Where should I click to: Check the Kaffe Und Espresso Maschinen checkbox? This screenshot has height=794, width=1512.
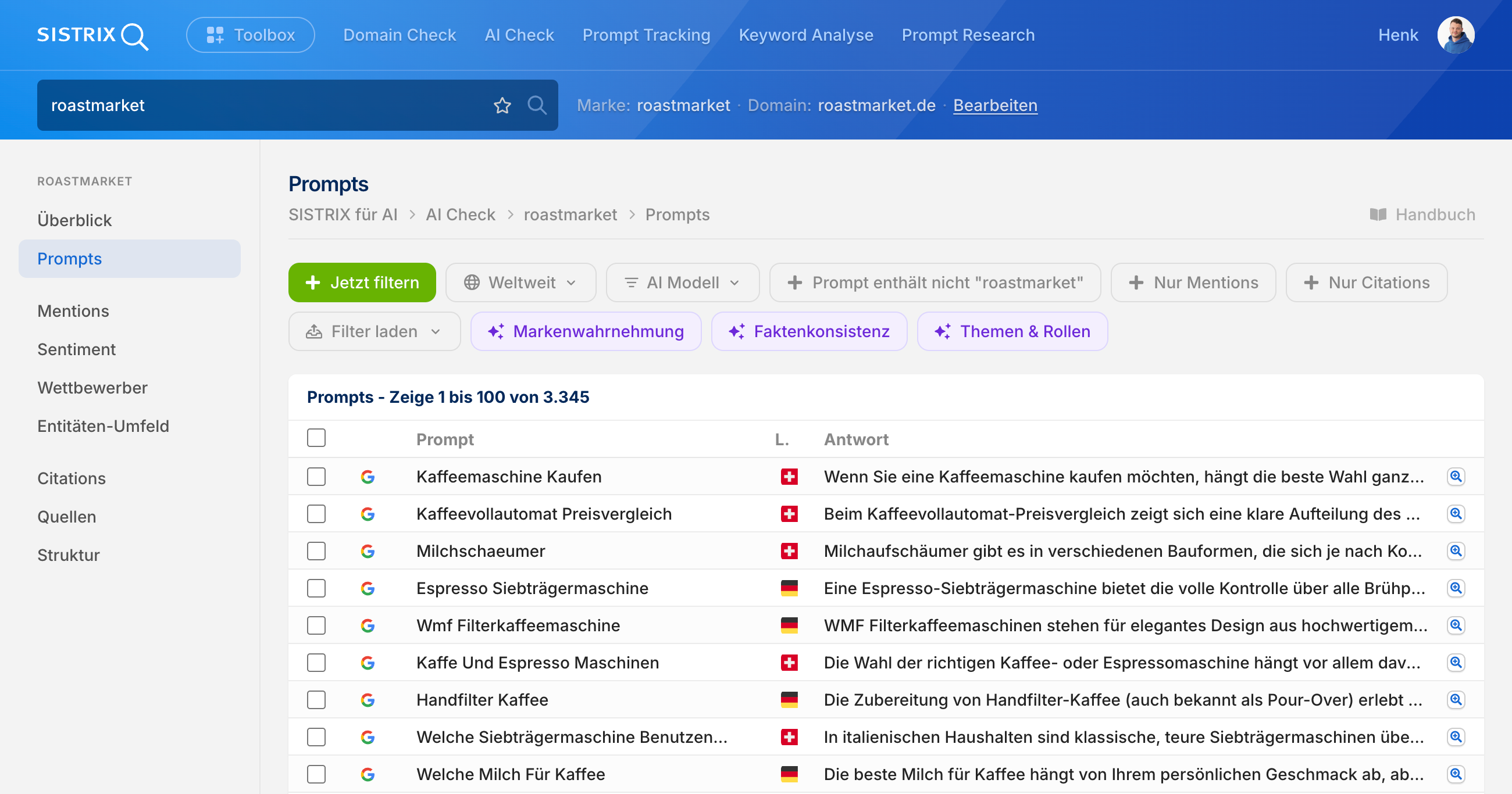[x=316, y=663]
